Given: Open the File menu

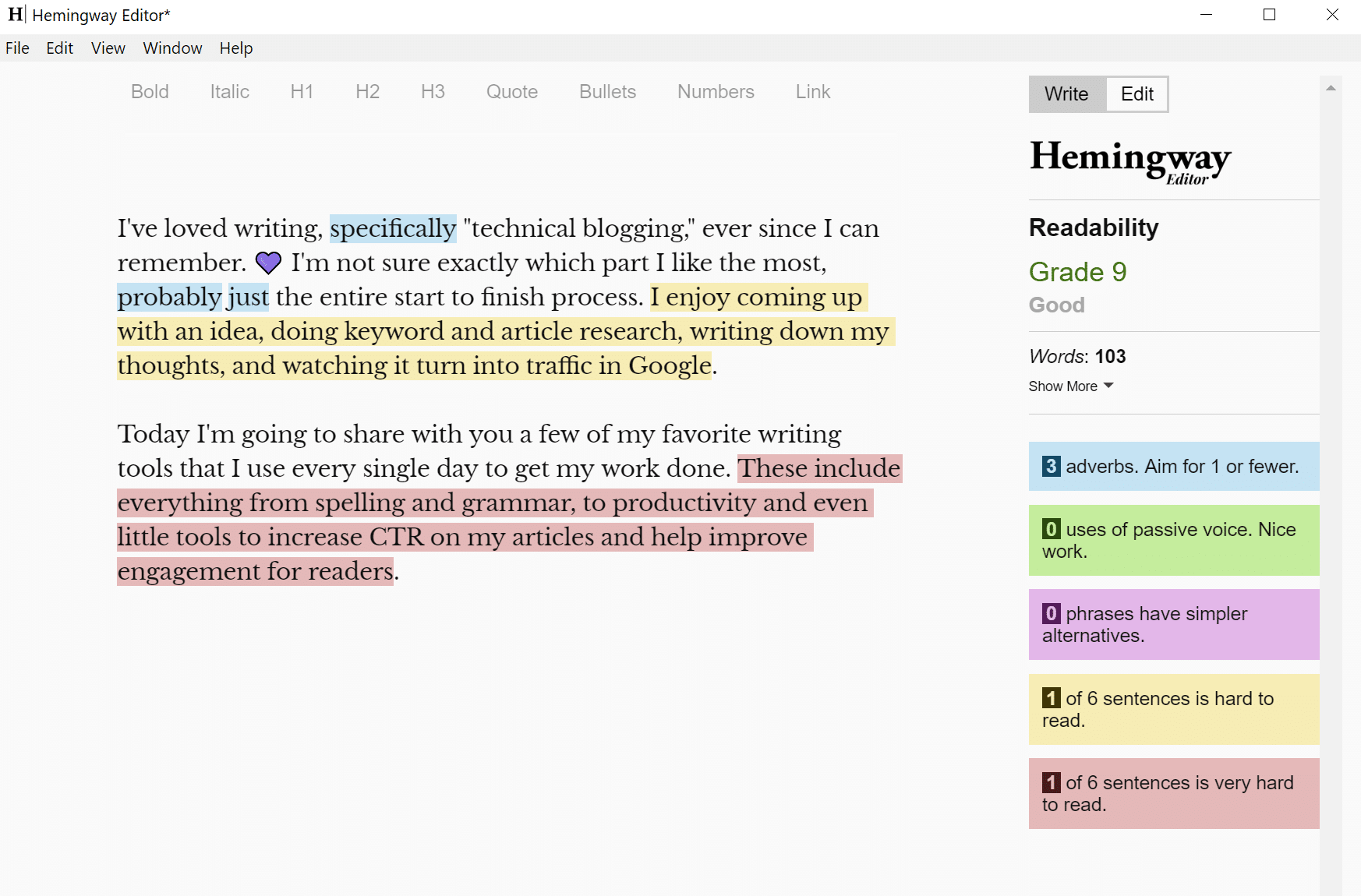Looking at the screenshot, I should coord(17,48).
